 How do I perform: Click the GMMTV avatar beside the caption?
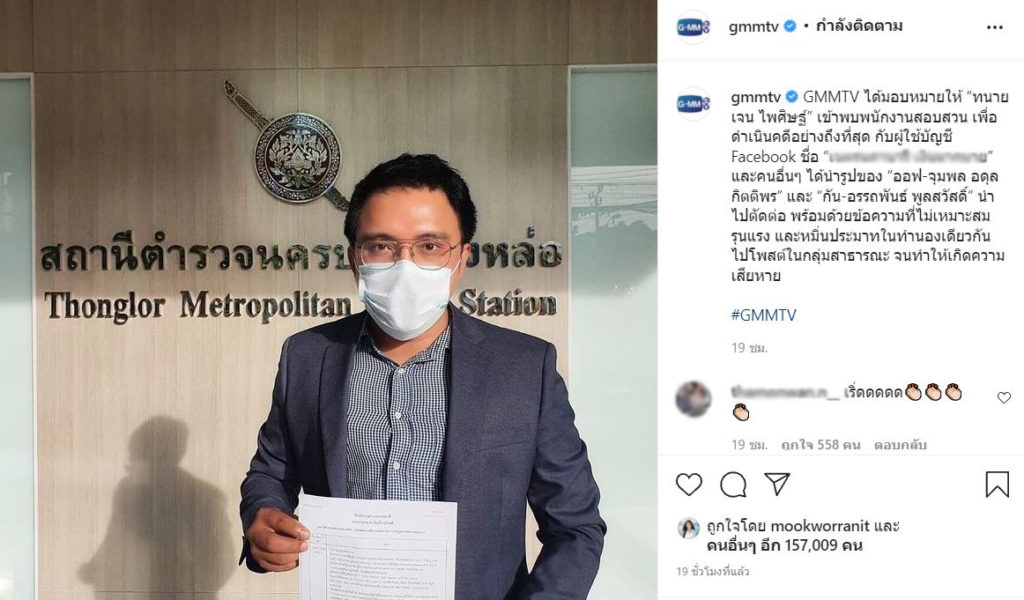click(692, 103)
